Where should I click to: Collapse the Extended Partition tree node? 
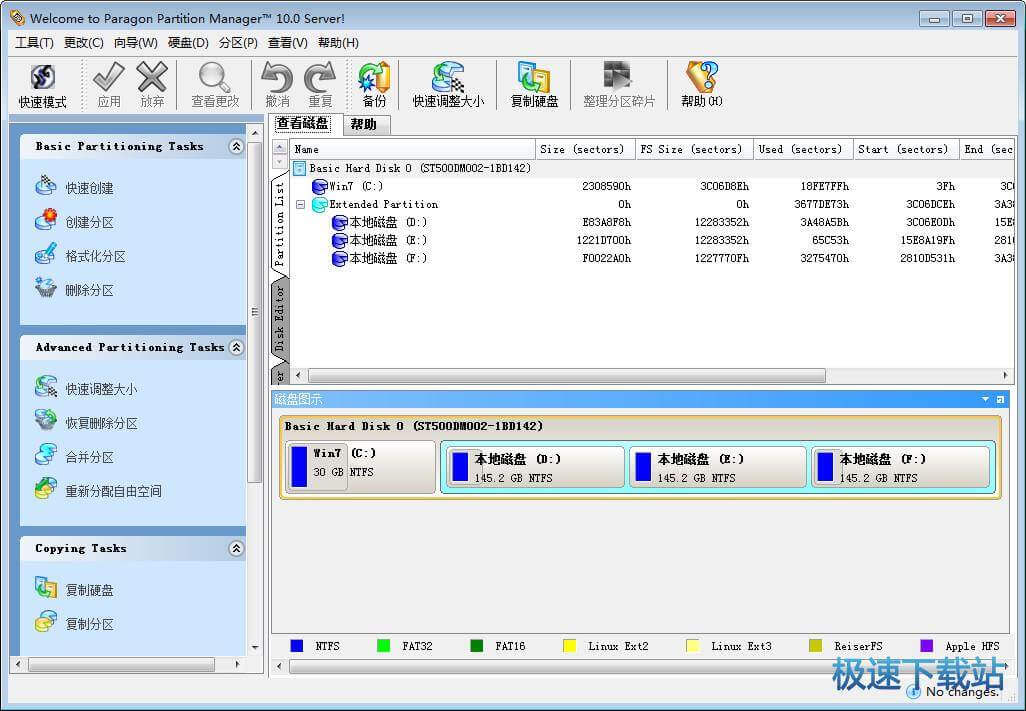click(x=300, y=204)
